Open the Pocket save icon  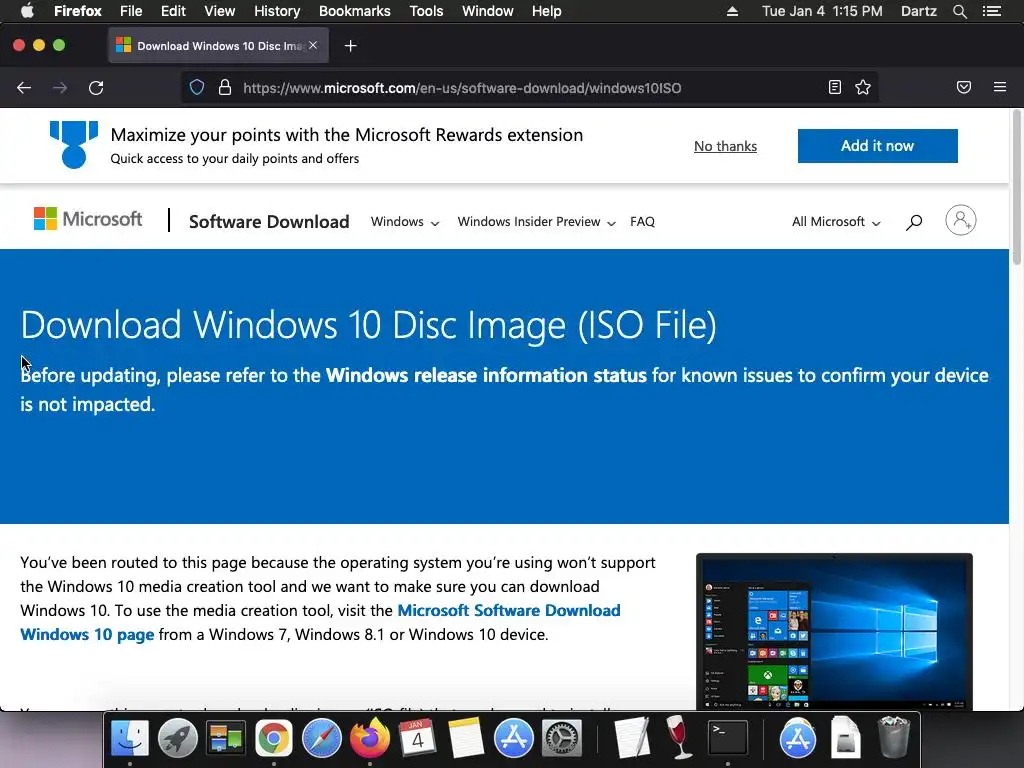tap(964, 88)
